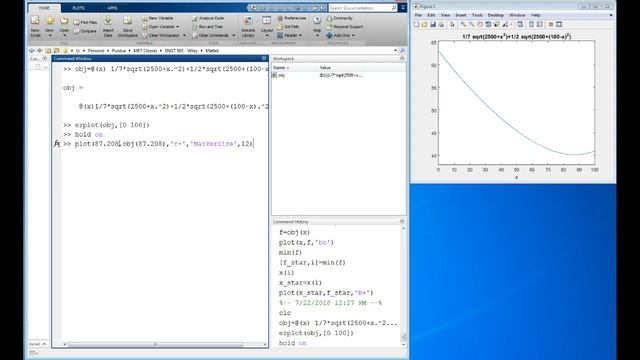Image resolution: width=640 pixels, height=360 pixels.
Task: Open MATLAB Preferences
Action: point(291,18)
